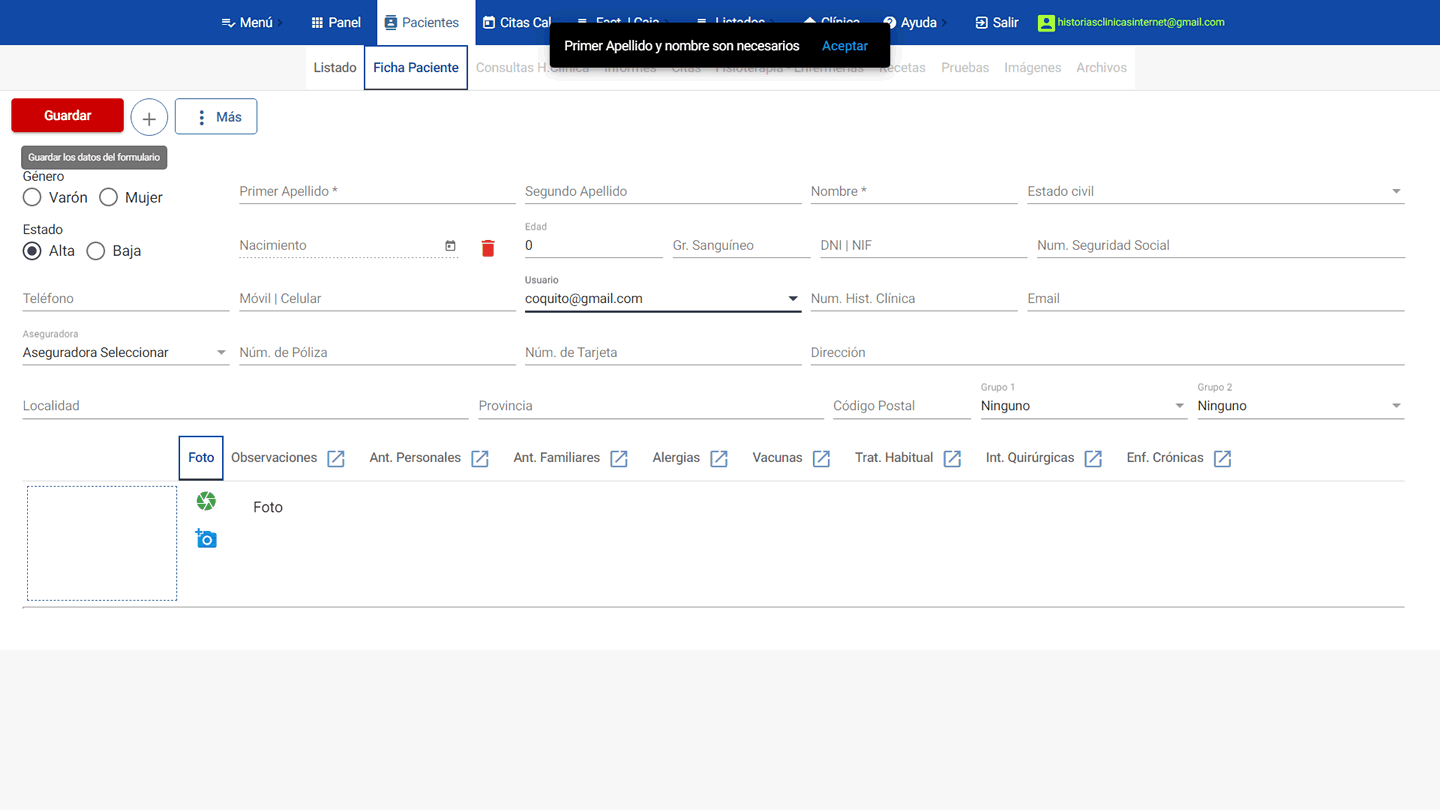Click Aceptar in the warning notification

[844, 46]
